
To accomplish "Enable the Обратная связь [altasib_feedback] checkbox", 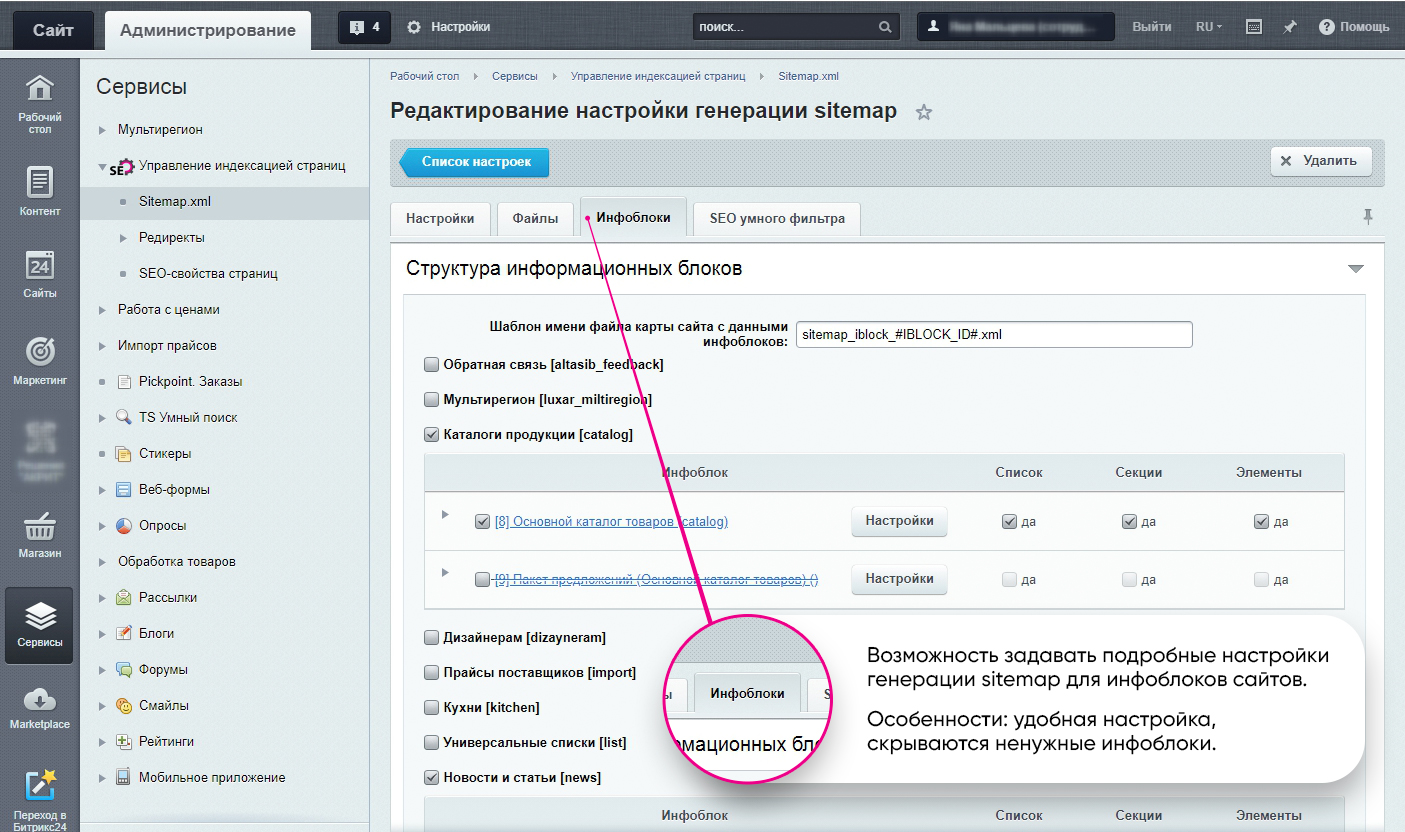I will click(x=432, y=365).
